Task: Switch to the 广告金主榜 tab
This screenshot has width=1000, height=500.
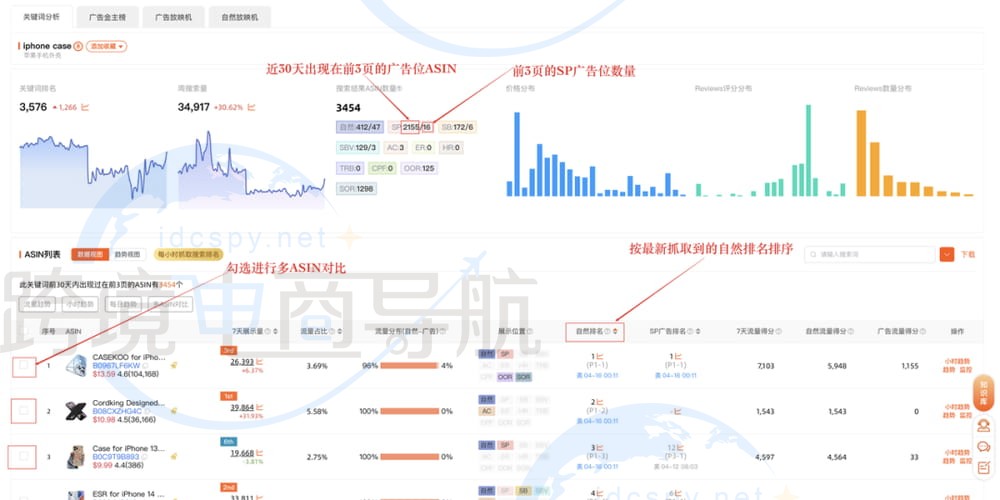Action: (107, 18)
